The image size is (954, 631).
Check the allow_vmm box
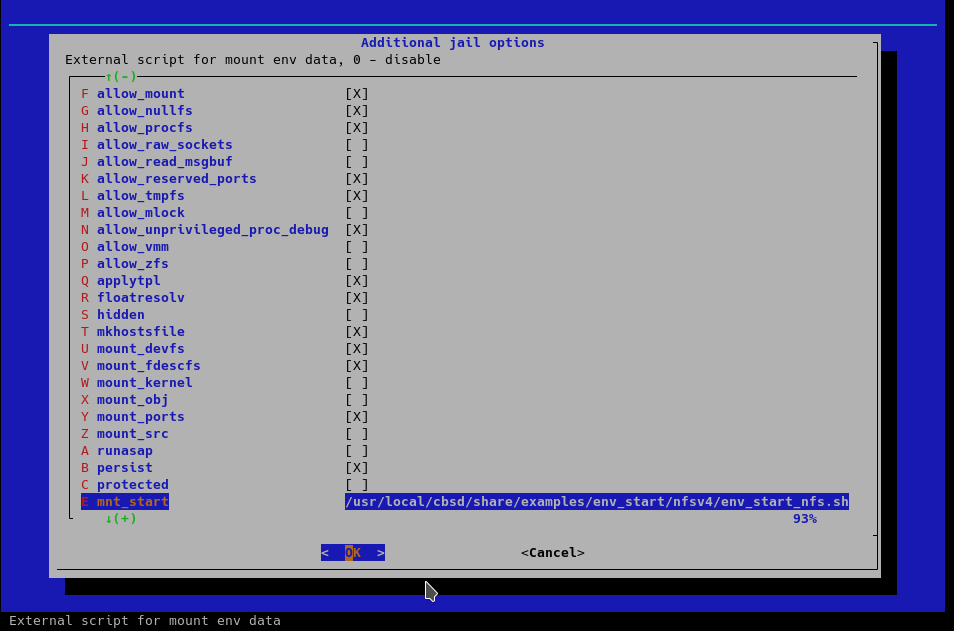(357, 247)
